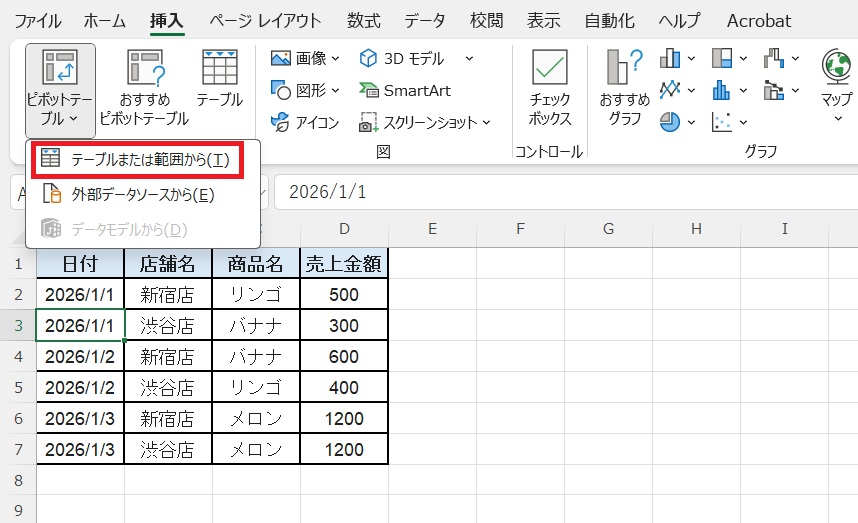Select cell 渋谷店 in row 3

tap(167, 326)
